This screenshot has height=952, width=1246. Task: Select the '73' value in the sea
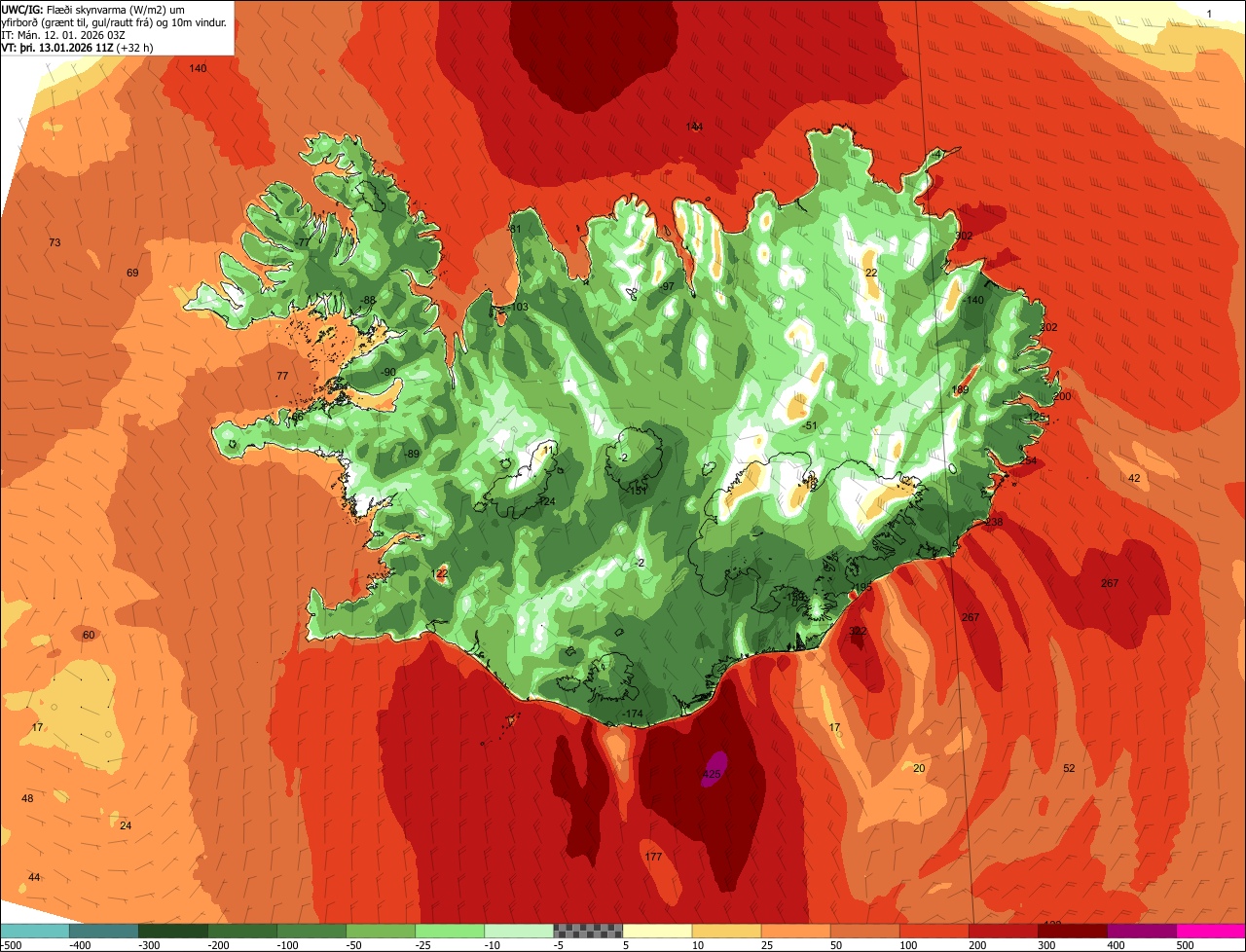pos(55,242)
